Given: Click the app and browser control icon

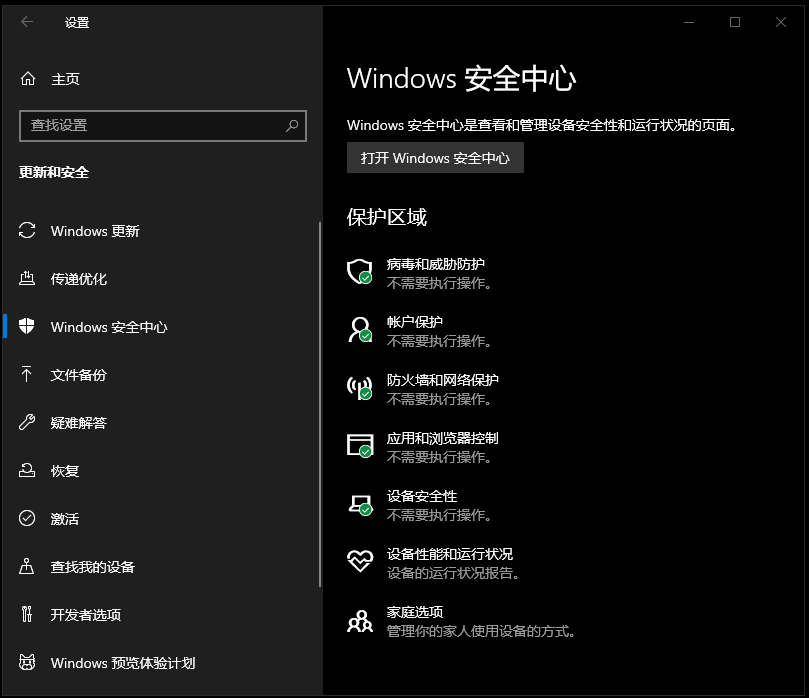Looking at the screenshot, I should [359, 446].
